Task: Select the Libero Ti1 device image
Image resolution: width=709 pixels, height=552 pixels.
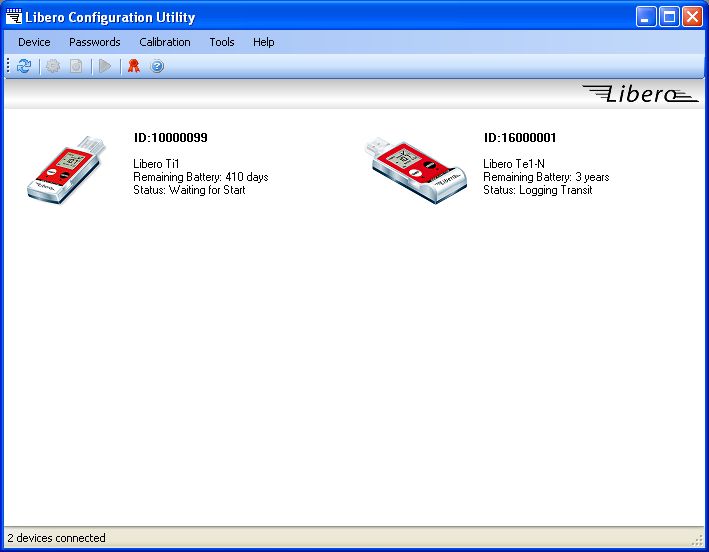Action: click(x=66, y=170)
